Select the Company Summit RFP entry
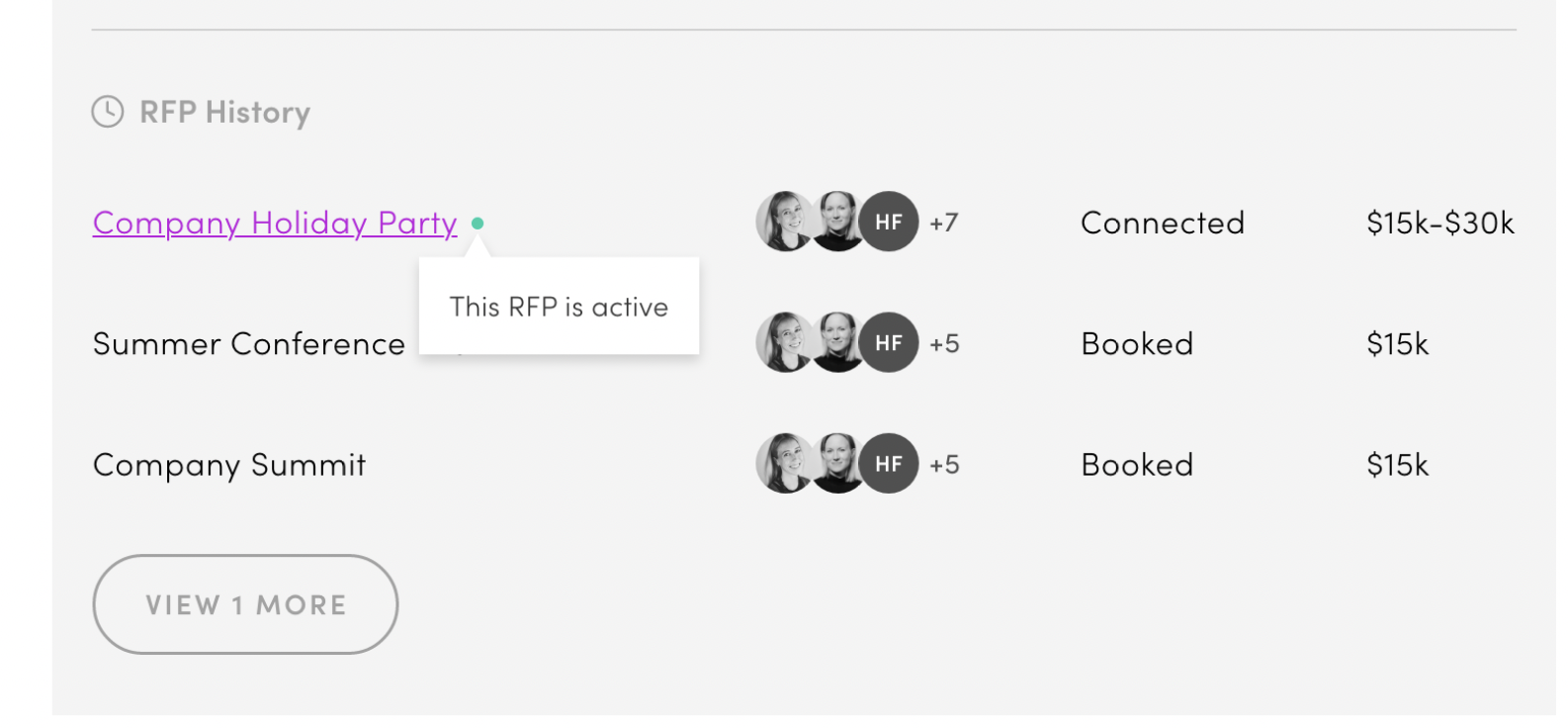 [229, 465]
